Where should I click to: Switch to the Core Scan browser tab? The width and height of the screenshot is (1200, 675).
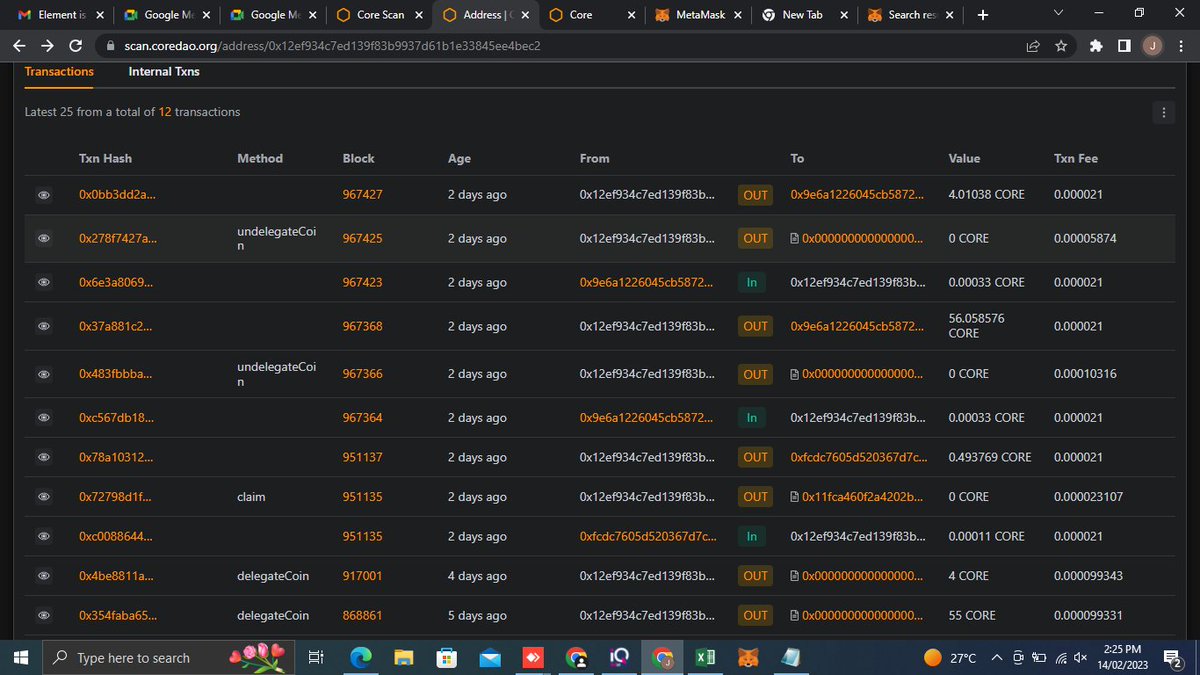[x=381, y=15]
